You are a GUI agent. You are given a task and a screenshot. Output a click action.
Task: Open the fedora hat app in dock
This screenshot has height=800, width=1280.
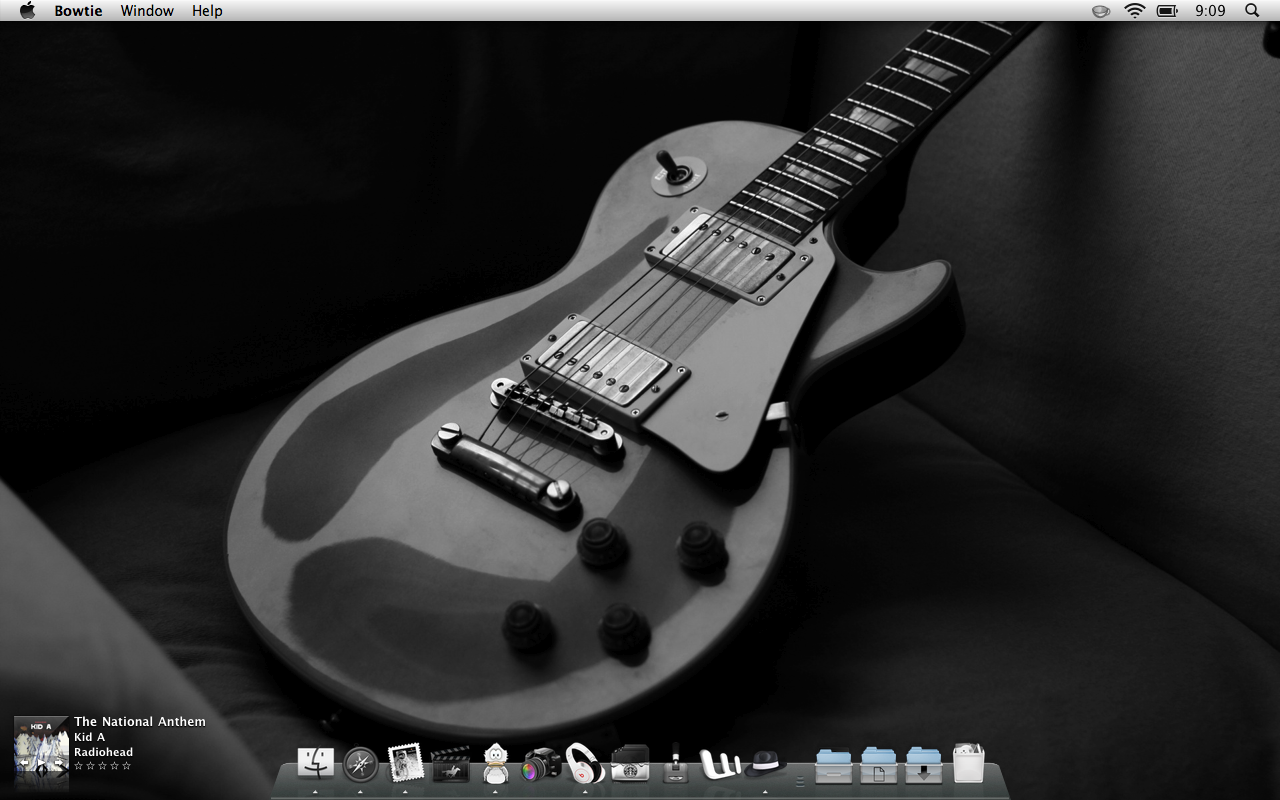pos(765,764)
